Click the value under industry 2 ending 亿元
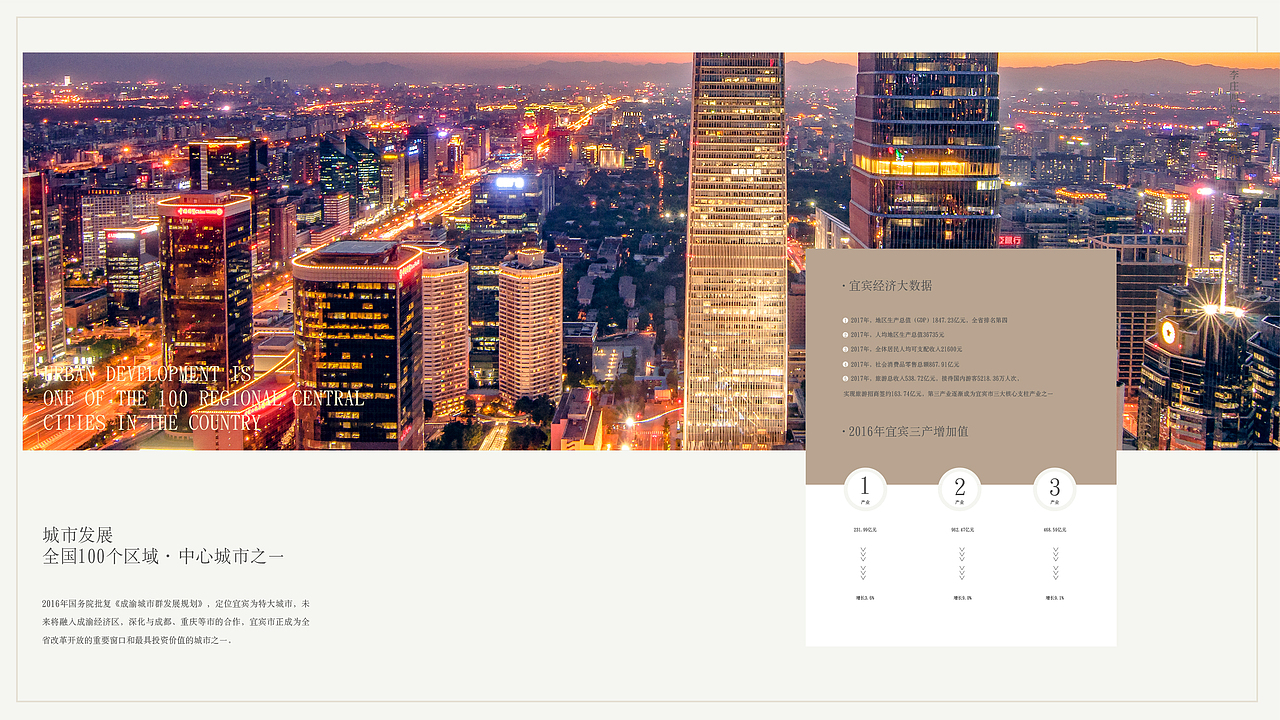 pyautogui.click(x=962, y=530)
